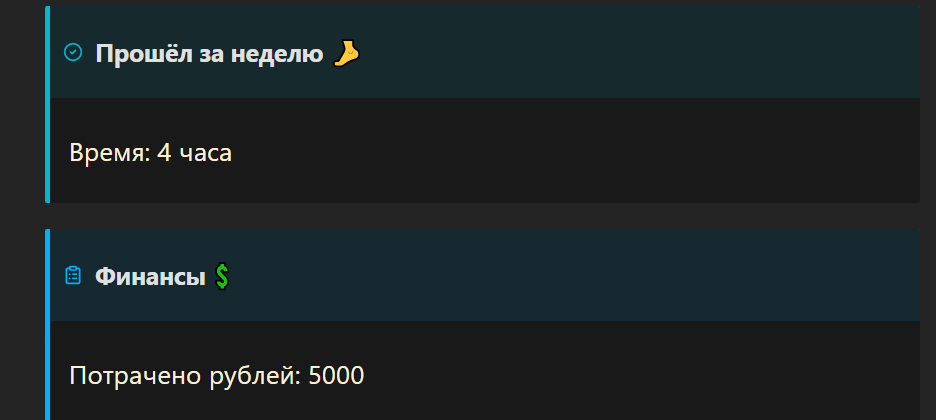Click empty header area right of foot emoji
Image resolution: width=936 pixels, height=420 pixels.
[x=639, y=52]
